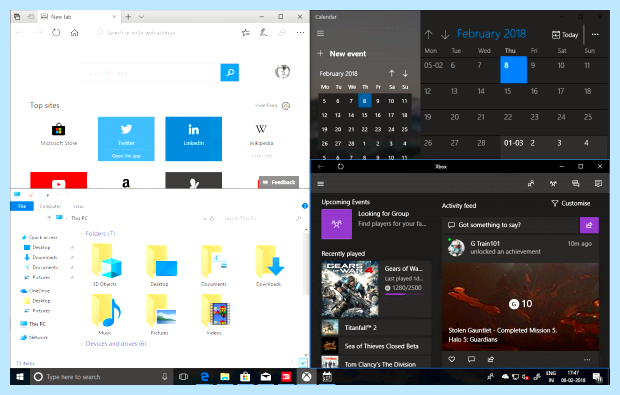Click Got something to say field
Viewport: 620px width, 395px height.
point(511,225)
